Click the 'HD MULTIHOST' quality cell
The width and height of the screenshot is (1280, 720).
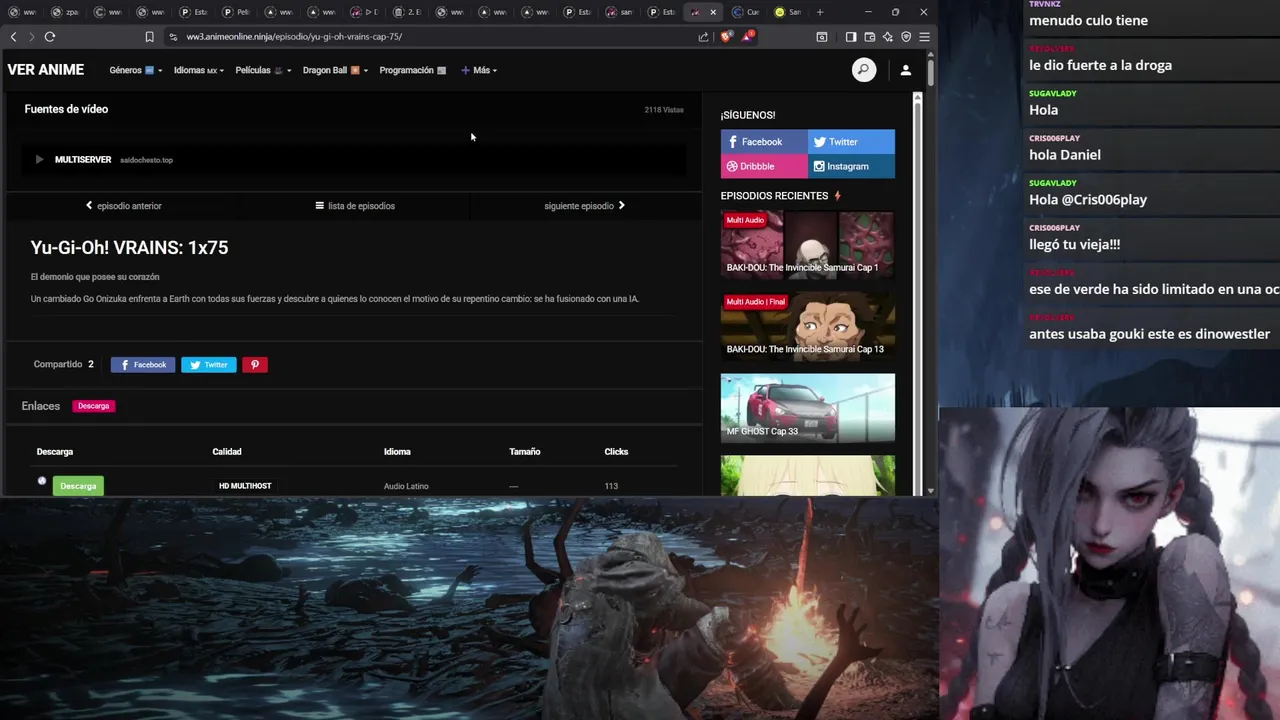click(x=245, y=486)
